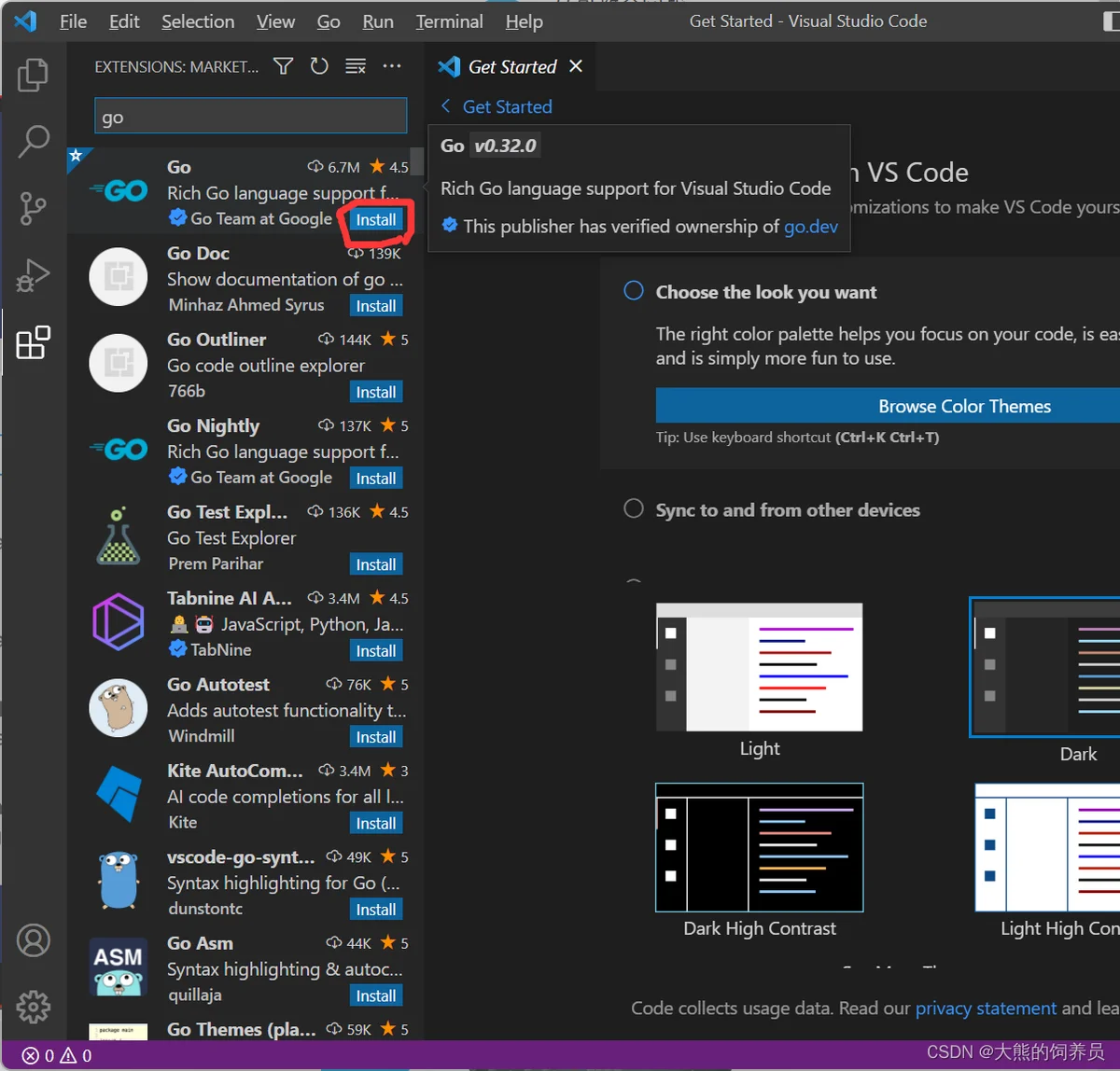
Task: Go back via the Get Started link
Action: (x=497, y=106)
